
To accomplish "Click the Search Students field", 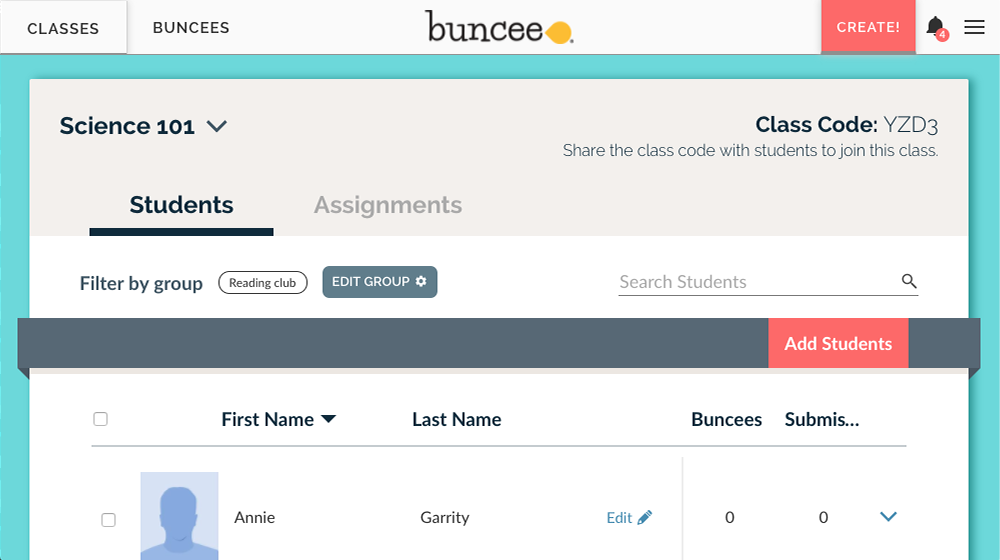I will (755, 282).
